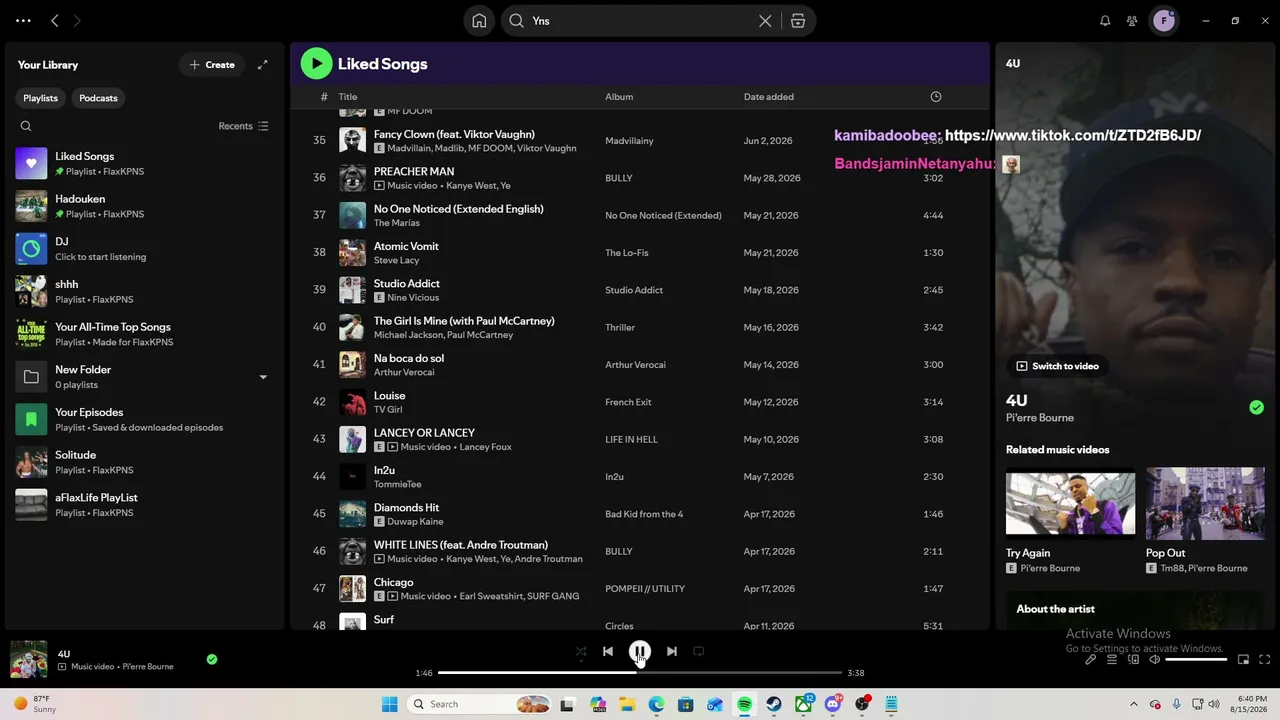Go to Spotify Home
Image resolution: width=1280 pixels, height=720 pixels.
tap(479, 21)
